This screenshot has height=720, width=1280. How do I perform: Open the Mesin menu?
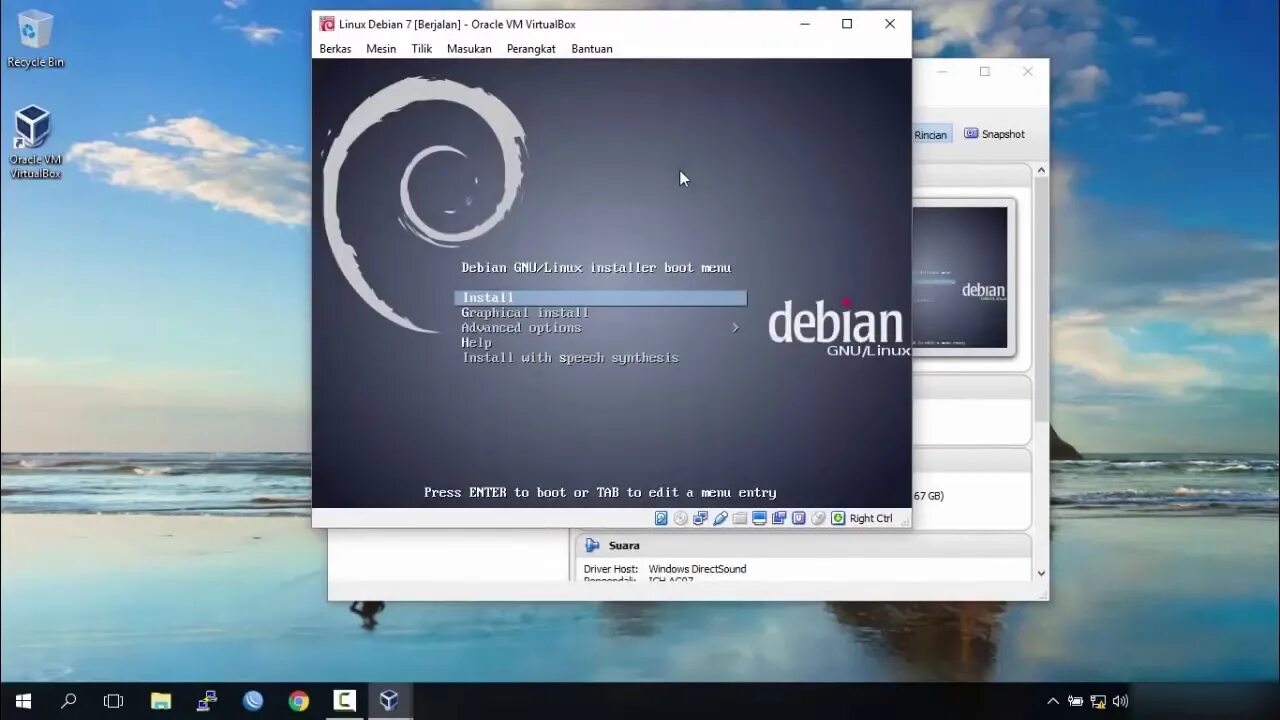click(x=381, y=49)
